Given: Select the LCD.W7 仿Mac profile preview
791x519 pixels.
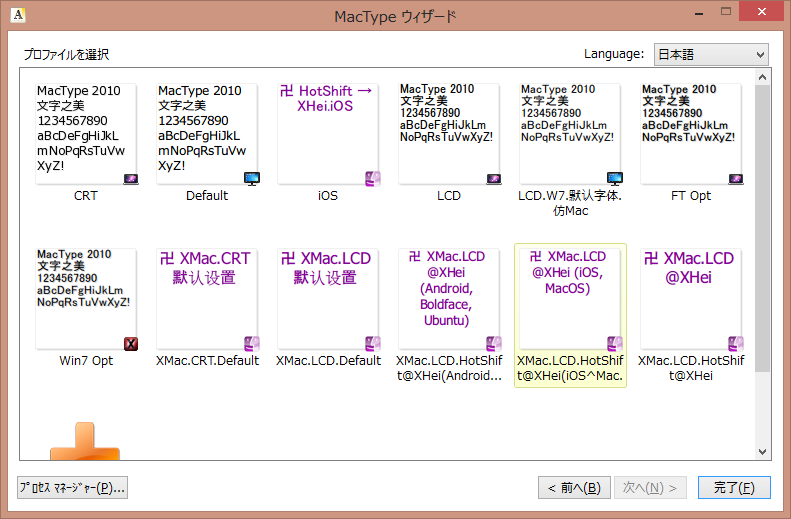Looking at the screenshot, I should (x=570, y=134).
